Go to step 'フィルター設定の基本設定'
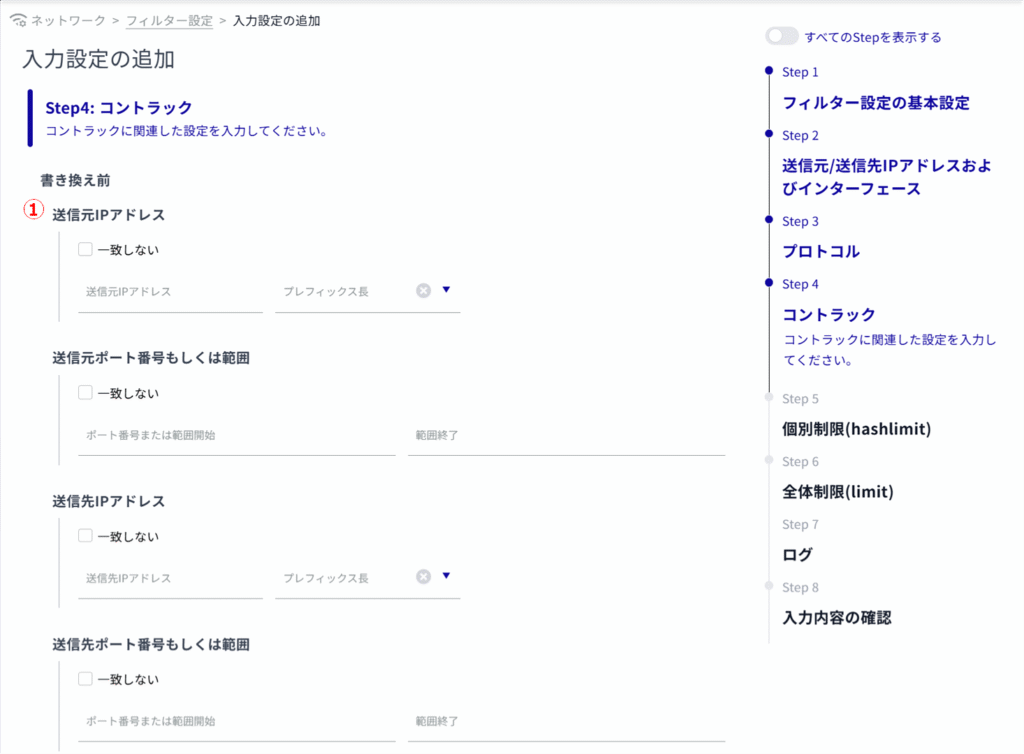 tap(875, 102)
